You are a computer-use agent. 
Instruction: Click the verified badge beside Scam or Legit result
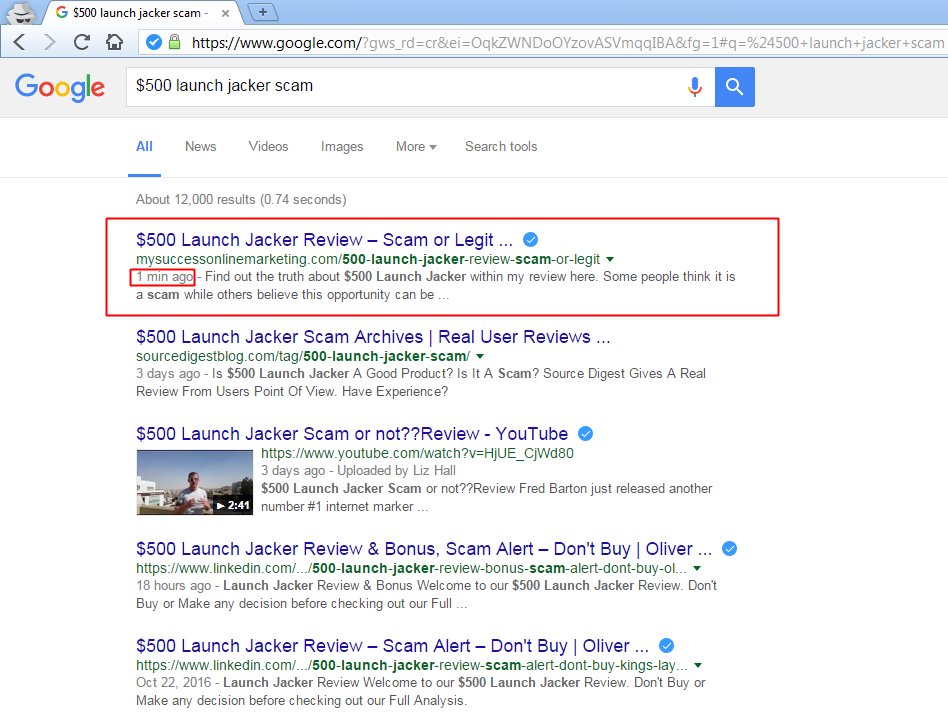(530, 240)
